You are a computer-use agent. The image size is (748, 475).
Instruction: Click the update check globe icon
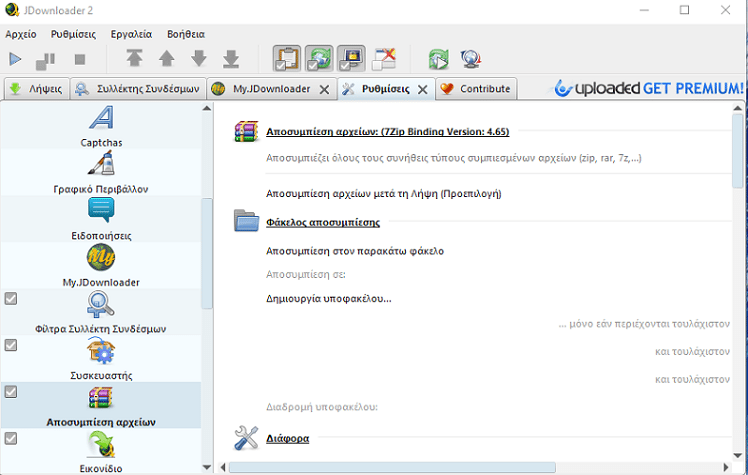coord(471,59)
